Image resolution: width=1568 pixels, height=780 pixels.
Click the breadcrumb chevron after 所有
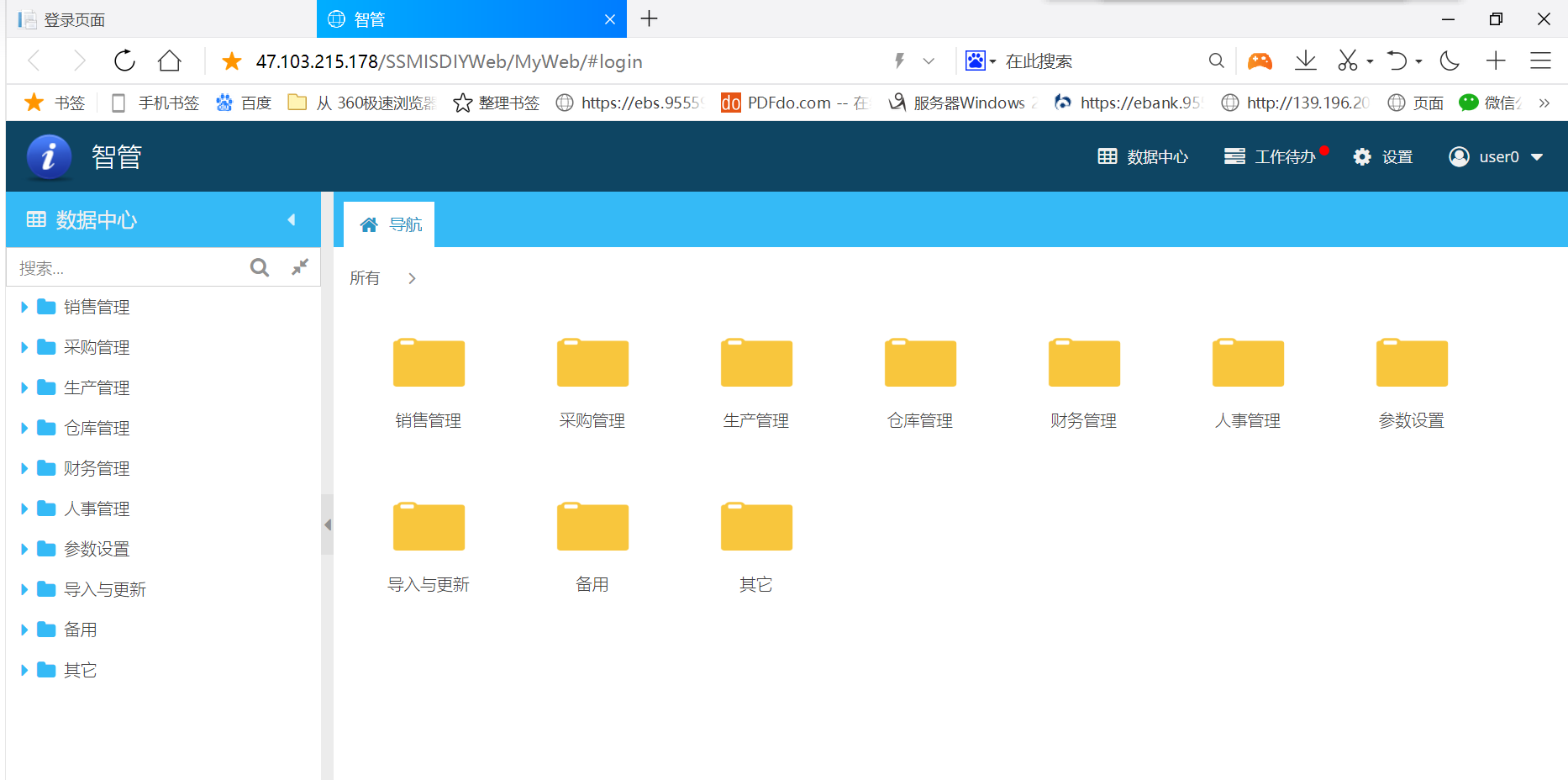(412, 278)
